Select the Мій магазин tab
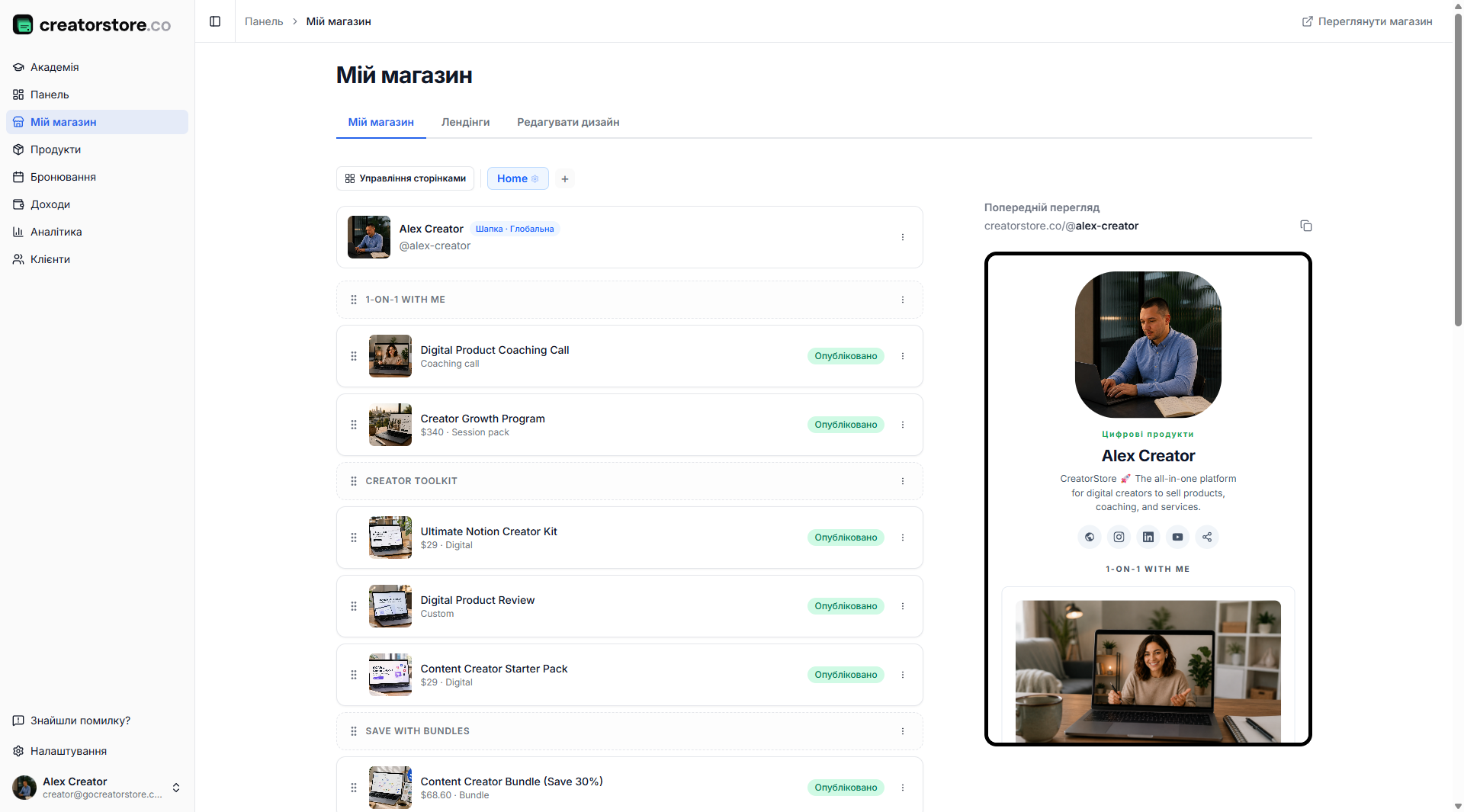The height and width of the screenshot is (812, 1464). pos(380,122)
